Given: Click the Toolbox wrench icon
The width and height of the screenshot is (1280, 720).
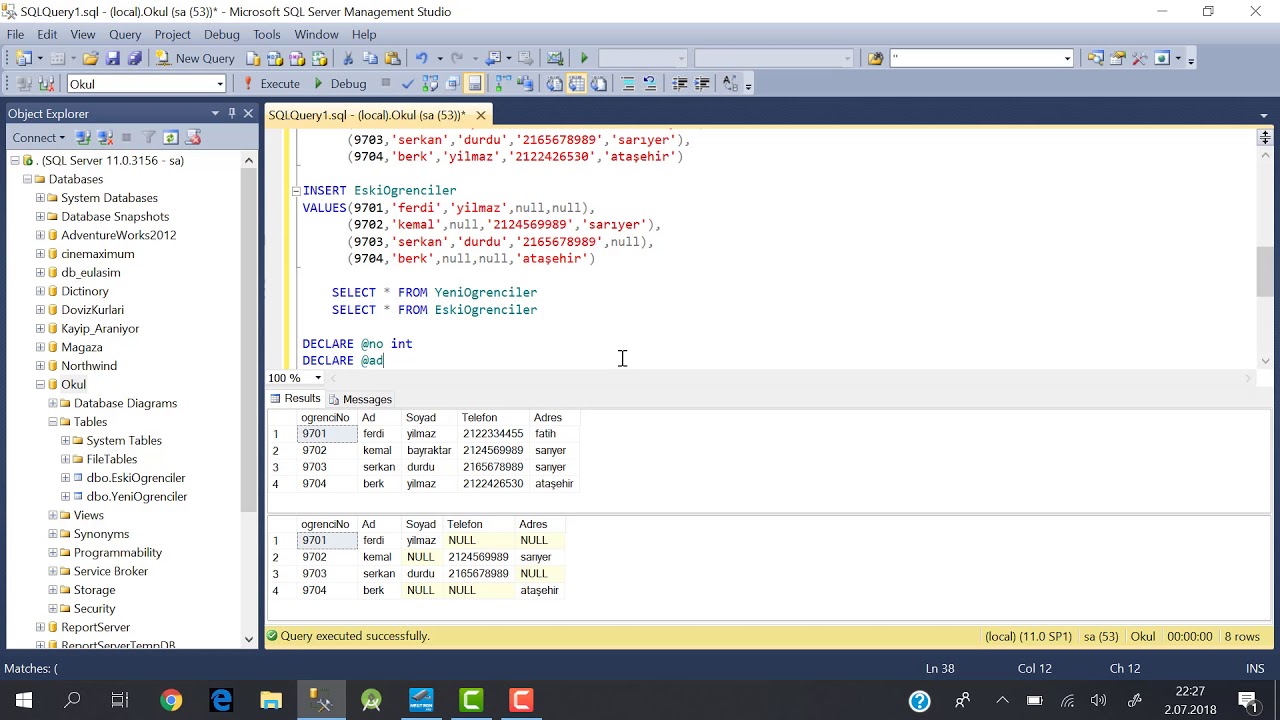Looking at the screenshot, I should click(1139, 58).
